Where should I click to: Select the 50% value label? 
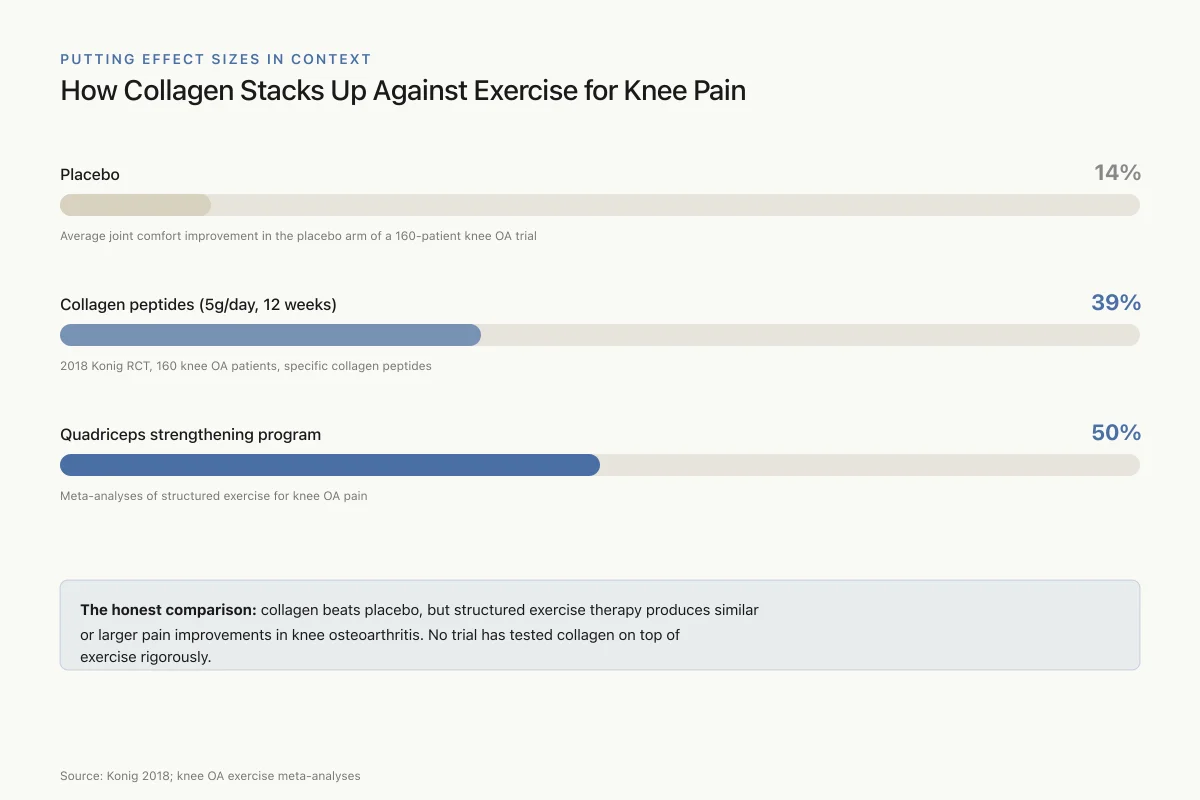point(1116,433)
